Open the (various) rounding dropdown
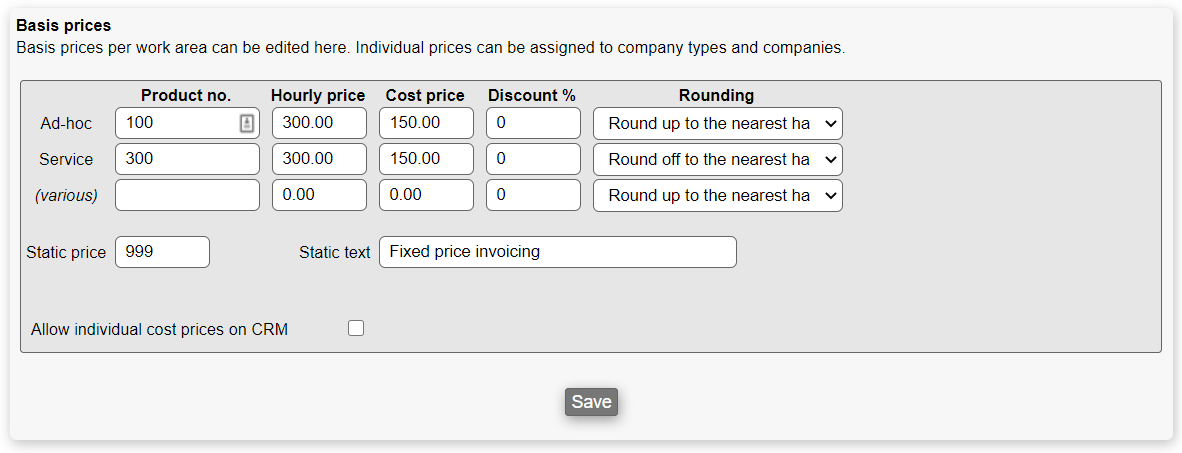1182x453 pixels. (x=717, y=196)
